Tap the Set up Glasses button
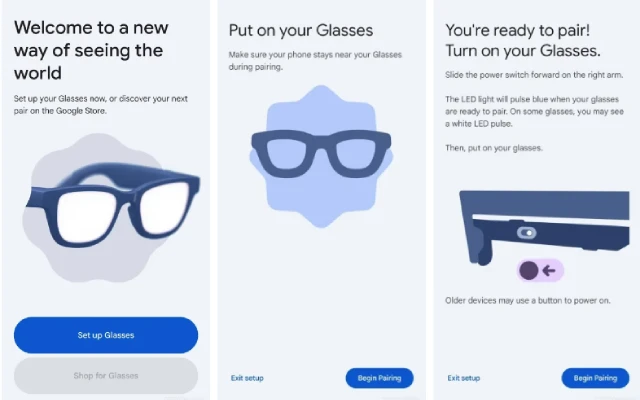 click(106, 335)
